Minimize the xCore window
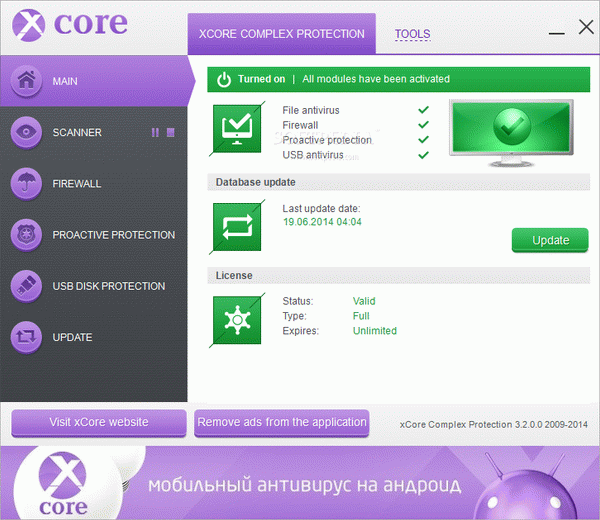The height and width of the screenshot is (520, 600). tap(556, 34)
